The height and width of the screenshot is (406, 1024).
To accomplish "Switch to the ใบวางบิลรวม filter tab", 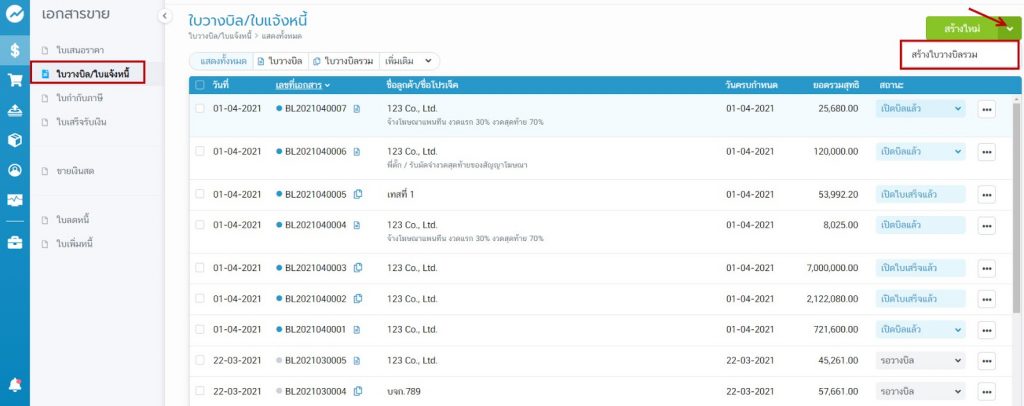I will pos(343,61).
